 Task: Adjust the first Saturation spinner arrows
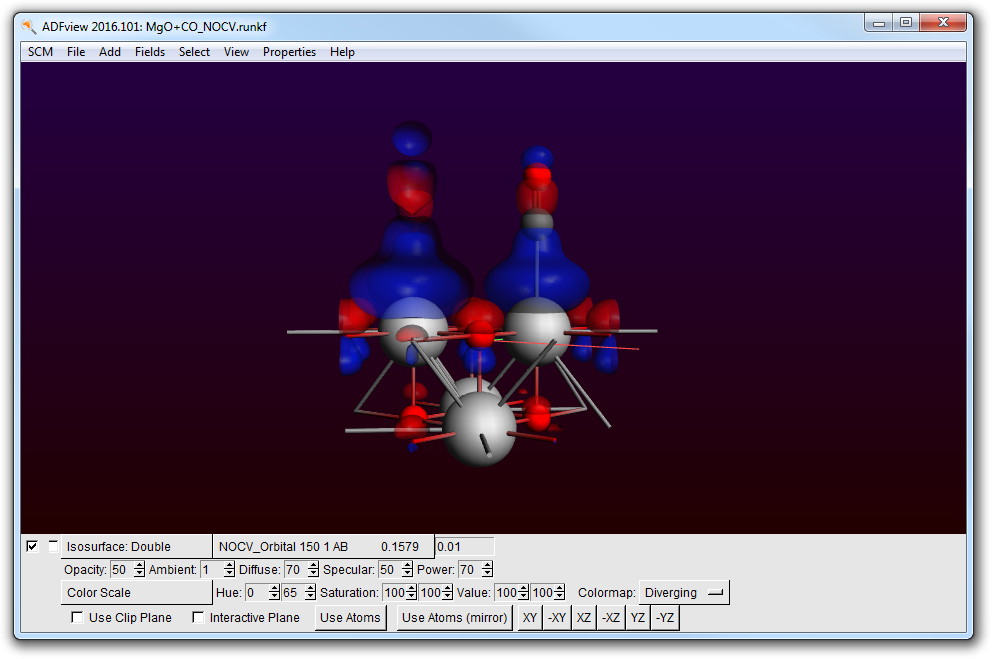point(411,593)
